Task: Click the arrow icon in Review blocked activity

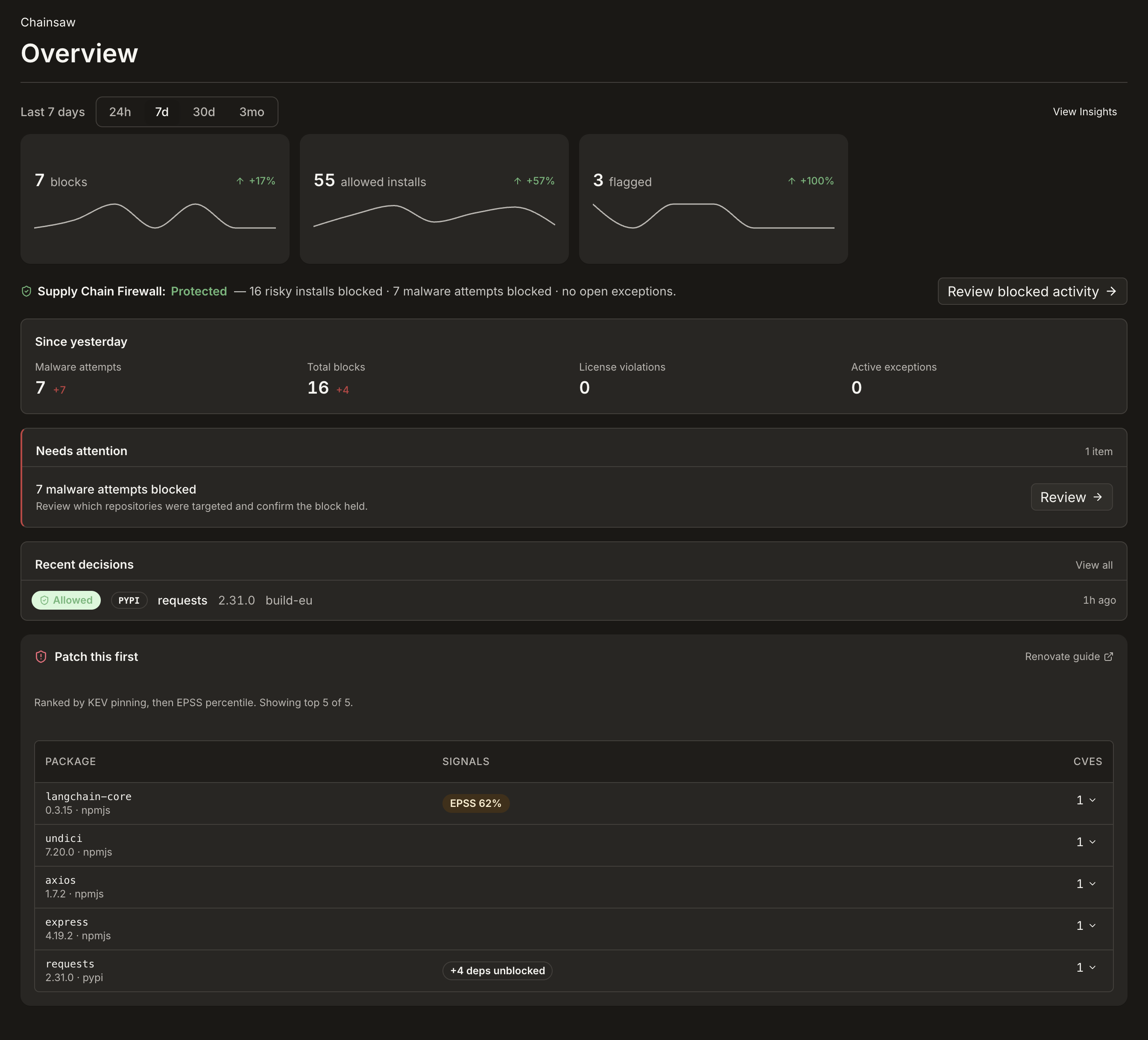Action: [1111, 292]
